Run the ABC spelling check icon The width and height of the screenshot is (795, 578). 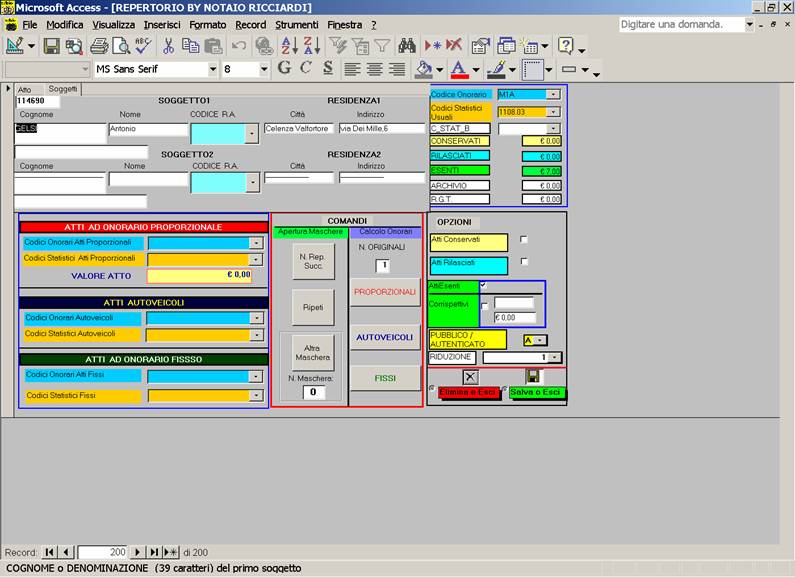point(143,46)
